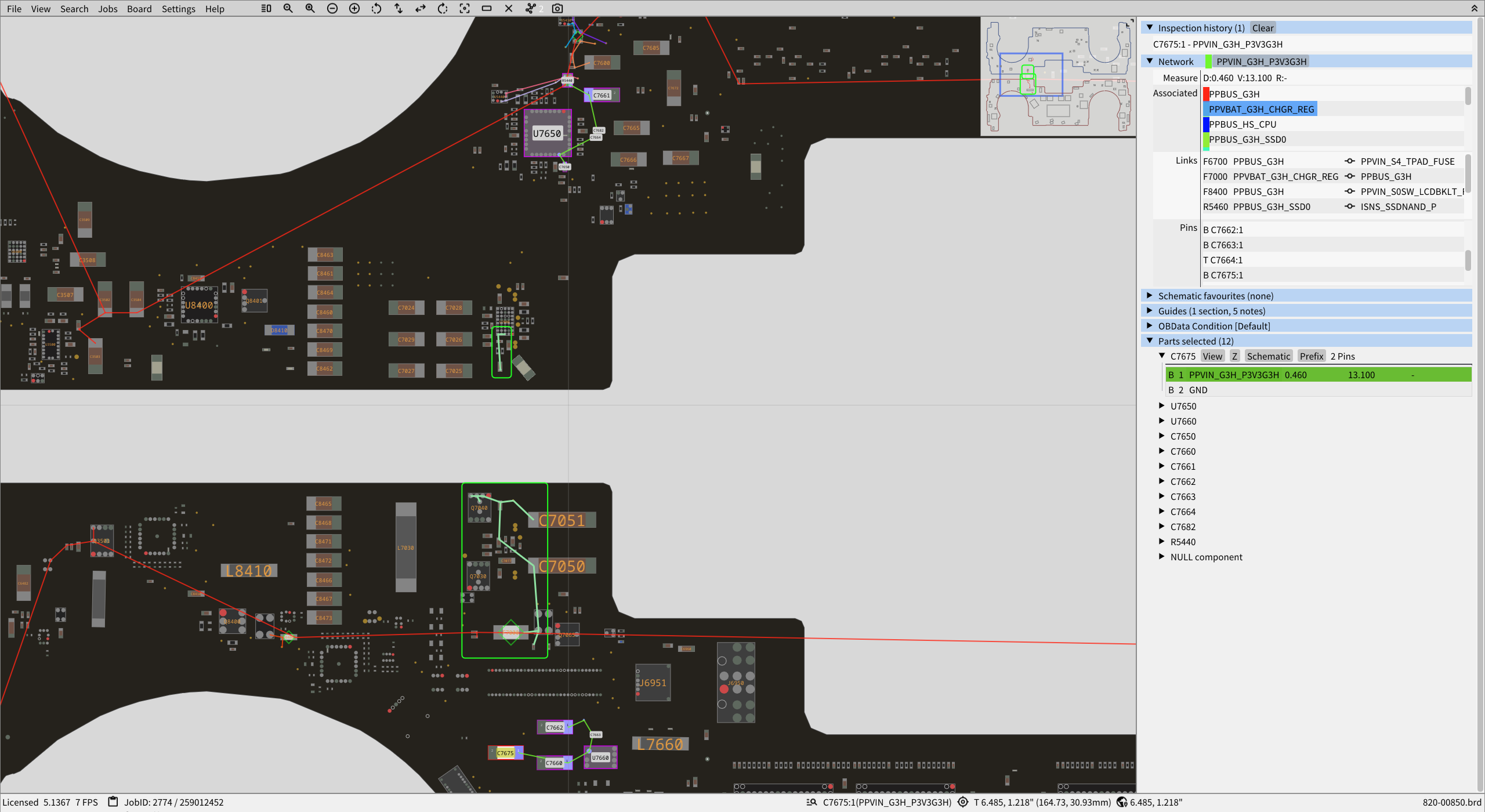Click the center/fit view focus icon
Screen dimensions: 1485x812
[465, 9]
